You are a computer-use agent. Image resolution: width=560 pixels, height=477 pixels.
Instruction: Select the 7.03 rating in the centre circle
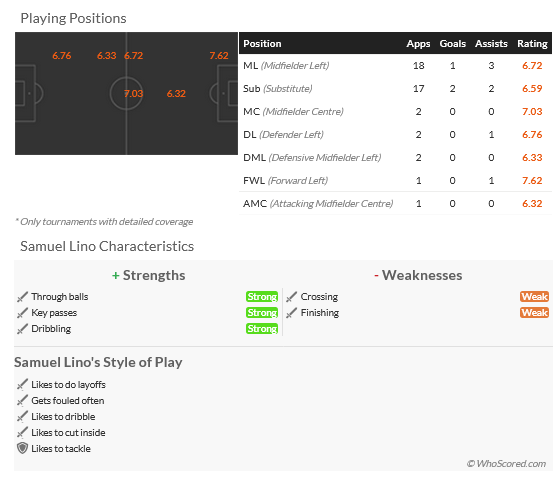click(x=133, y=94)
